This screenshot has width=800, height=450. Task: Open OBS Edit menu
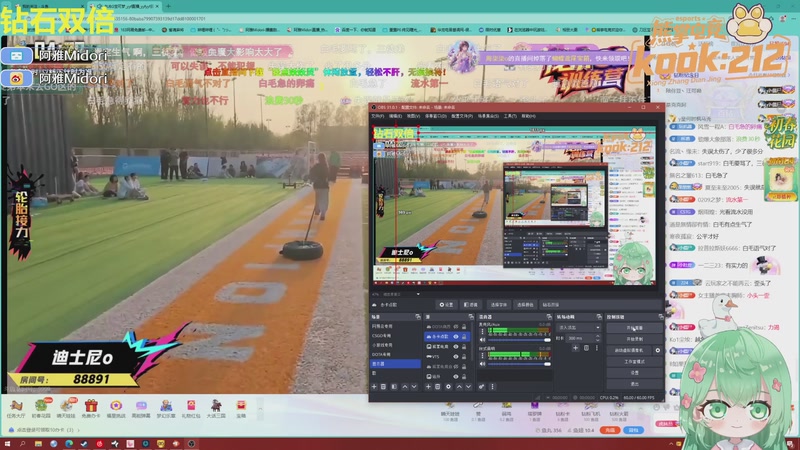click(395, 116)
